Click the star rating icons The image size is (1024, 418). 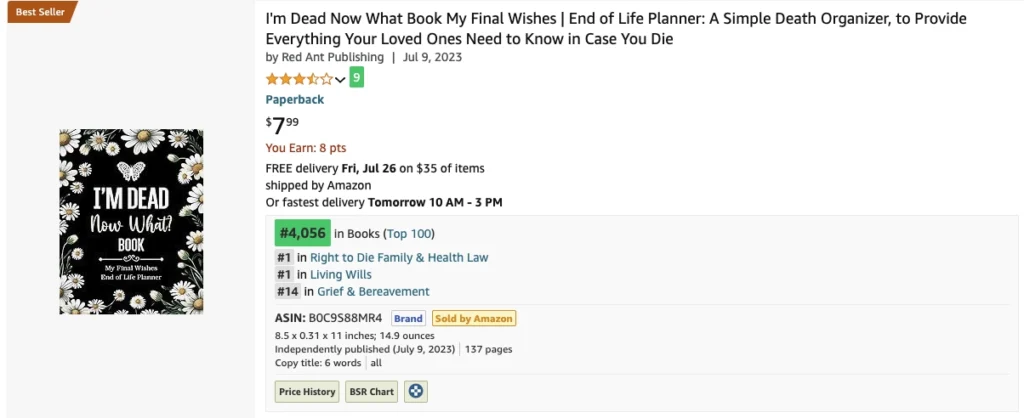(x=299, y=79)
